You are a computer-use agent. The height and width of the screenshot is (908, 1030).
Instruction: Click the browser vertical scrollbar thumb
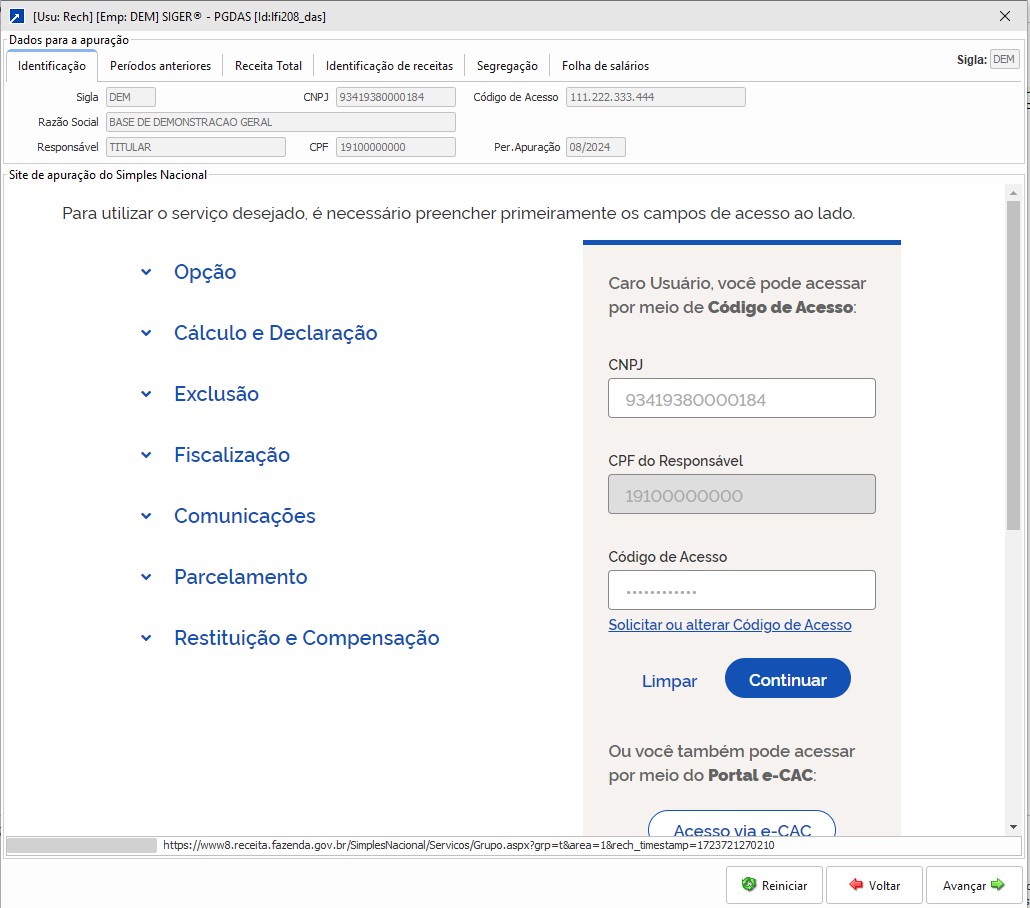point(1013,365)
